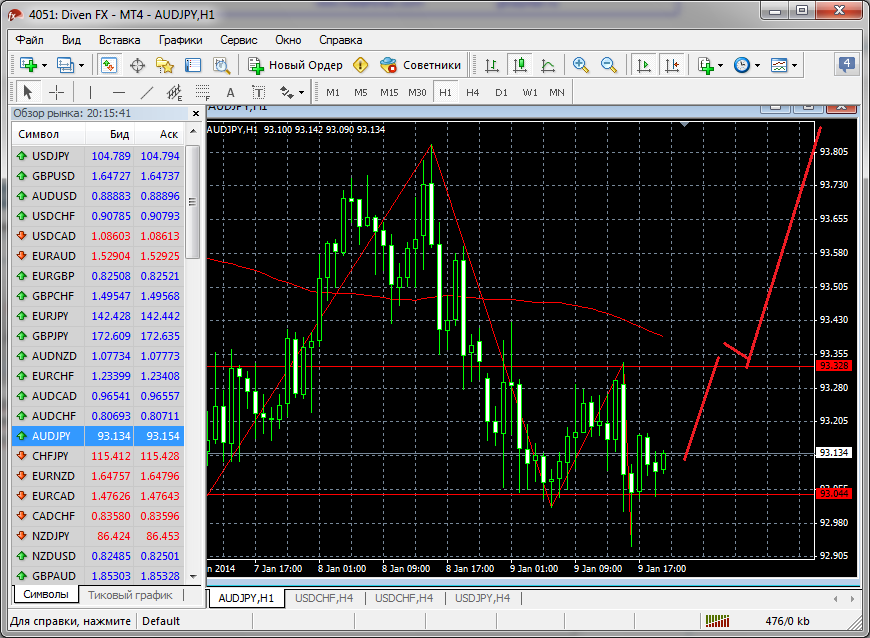The image size is (870, 638).
Task: Open the MetaEditor yellow diamond icon
Action: click(x=361, y=65)
